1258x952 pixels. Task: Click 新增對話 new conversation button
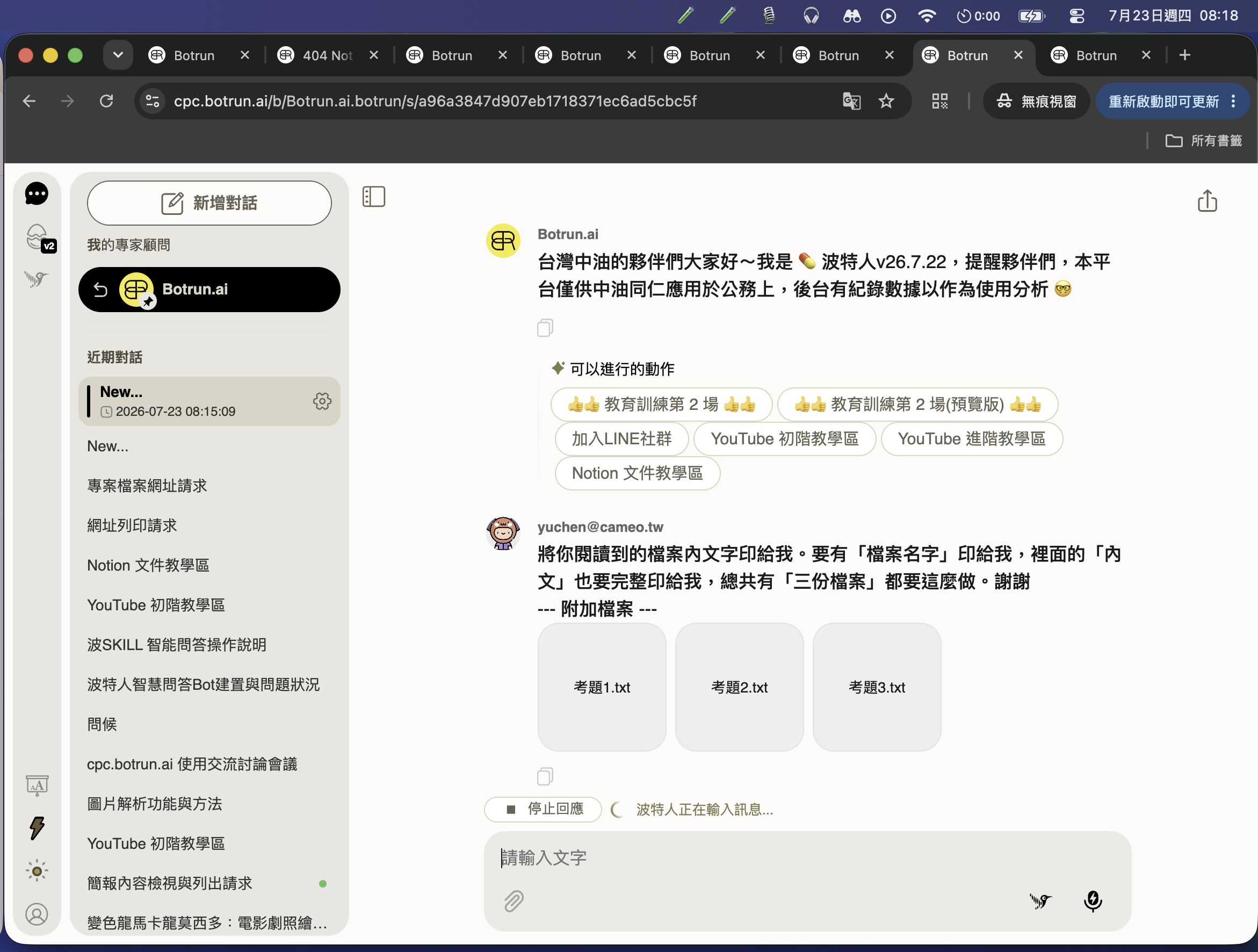coord(209,203)
